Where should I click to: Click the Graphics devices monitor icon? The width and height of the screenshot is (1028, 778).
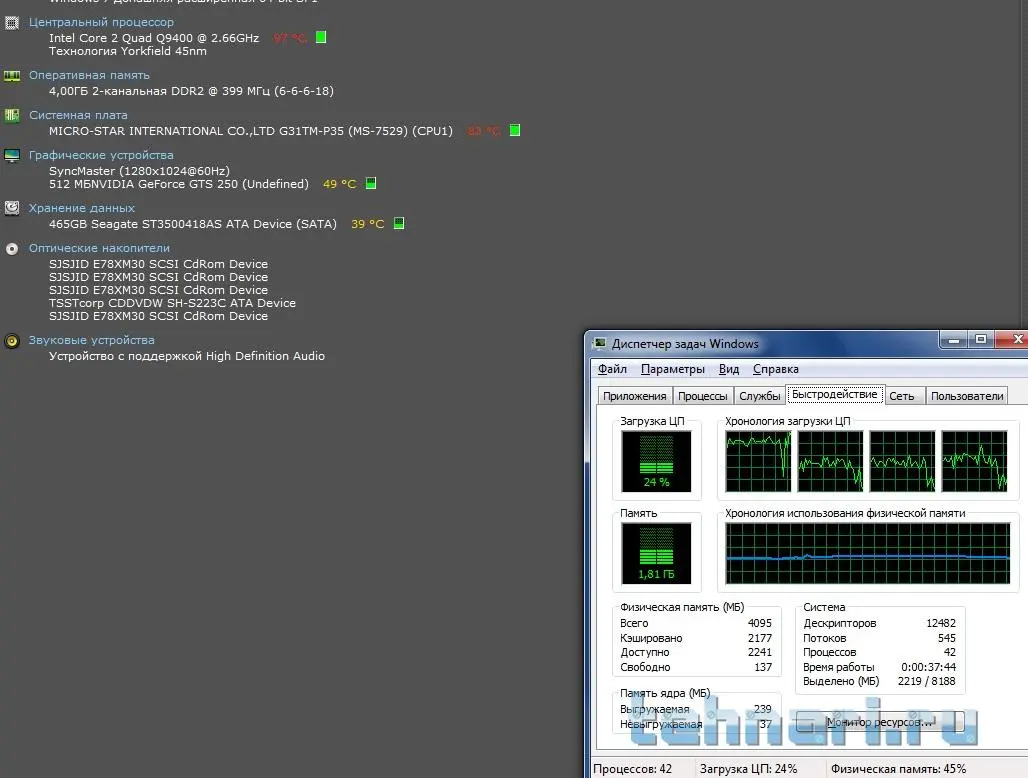tap(12, 156)
